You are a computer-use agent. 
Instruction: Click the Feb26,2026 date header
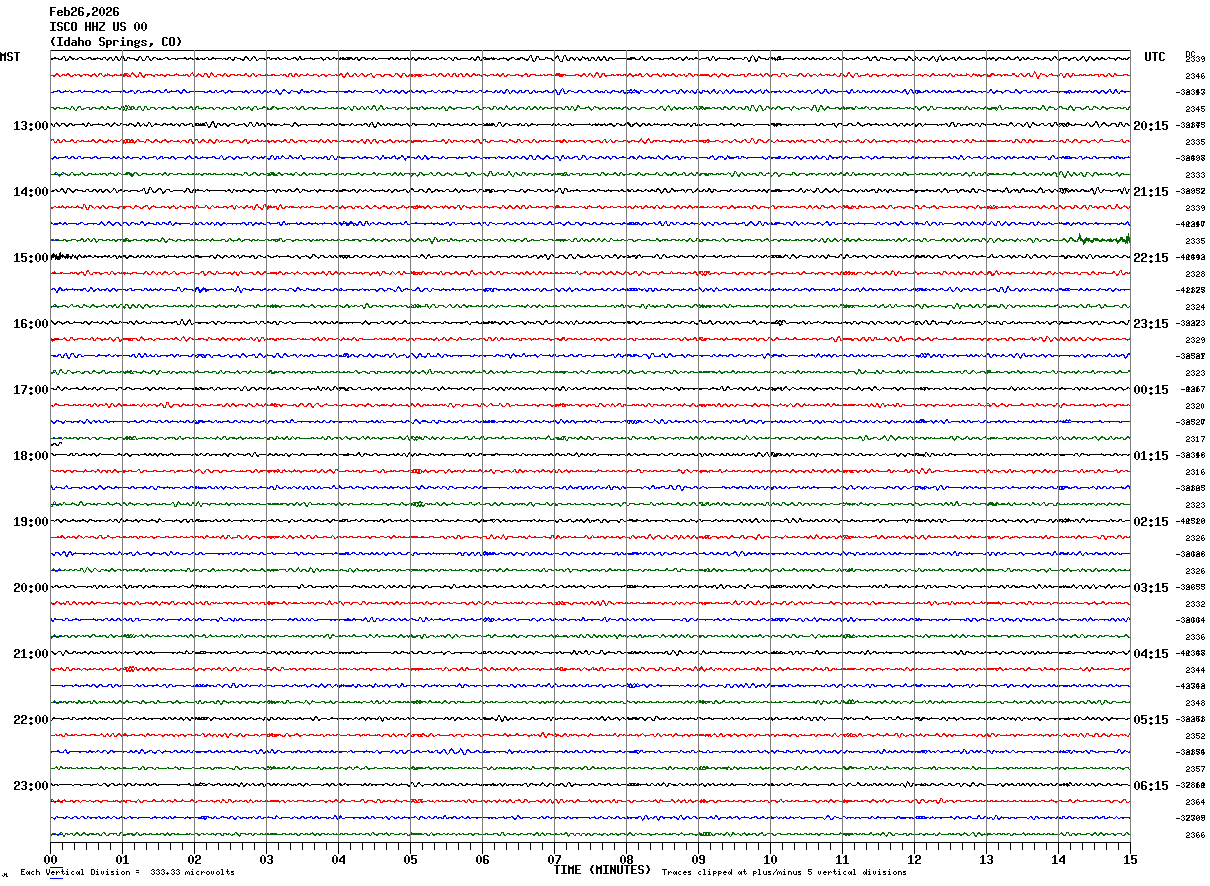point(84,12)
